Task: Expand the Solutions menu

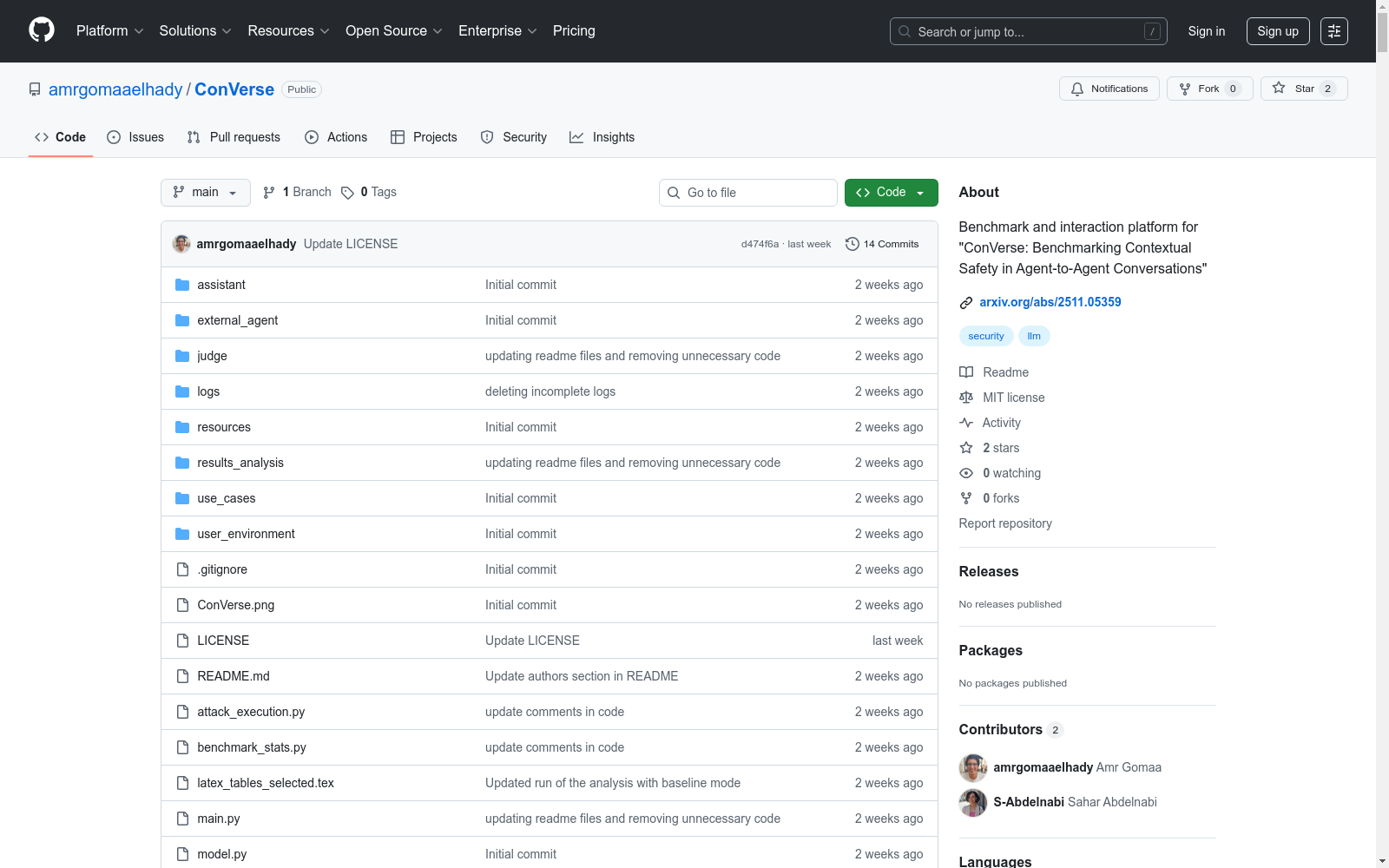Action: point(195,31)
